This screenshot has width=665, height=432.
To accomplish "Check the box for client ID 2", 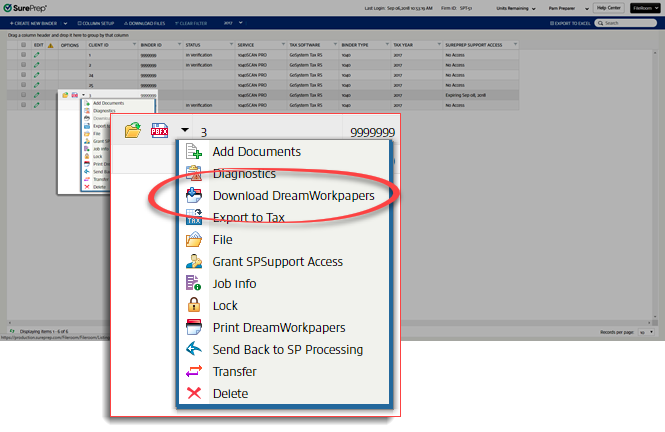I will [x=23, y=65].
